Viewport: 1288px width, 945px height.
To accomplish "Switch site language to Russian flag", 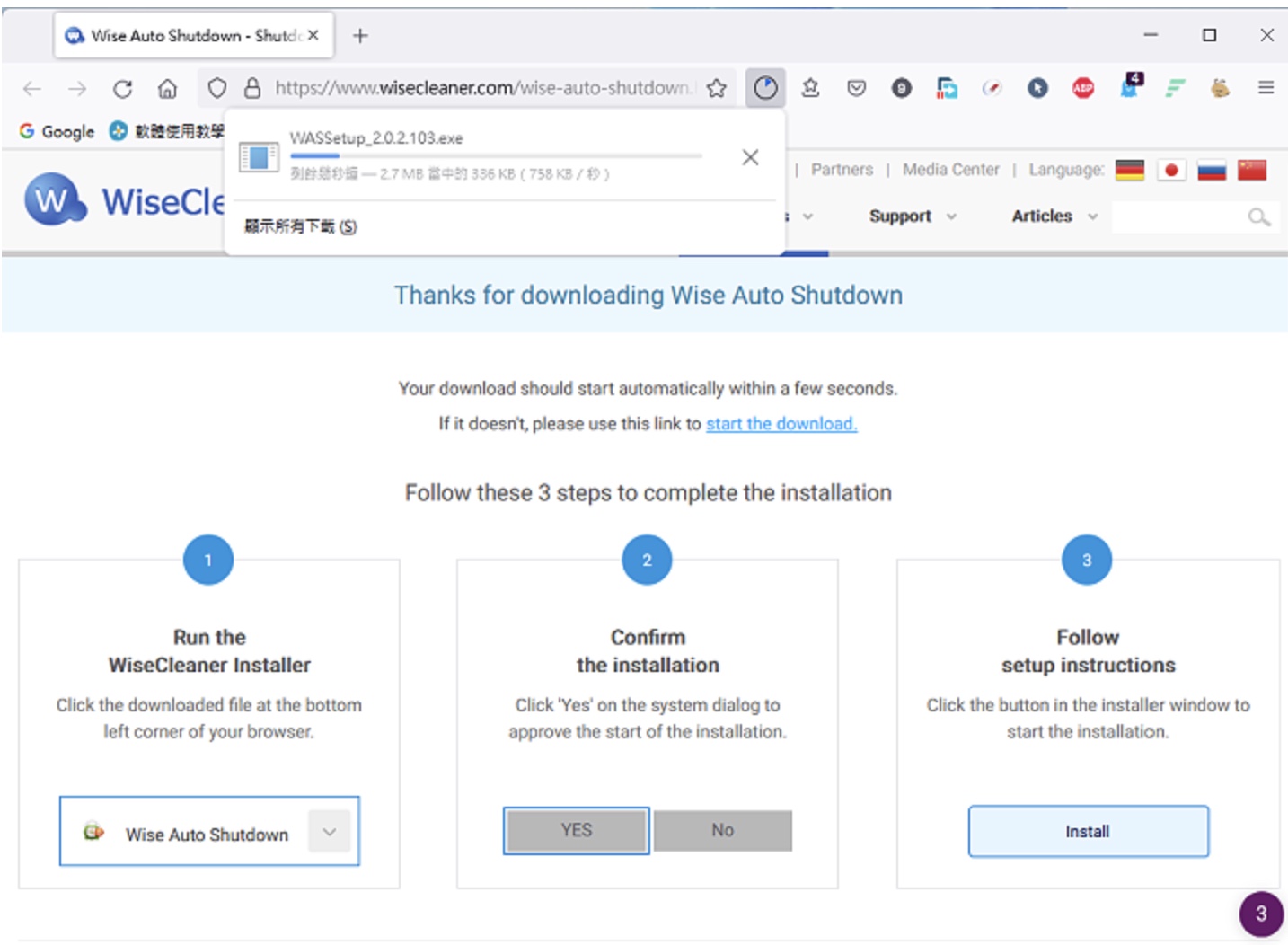I will tap(1212, 170).
